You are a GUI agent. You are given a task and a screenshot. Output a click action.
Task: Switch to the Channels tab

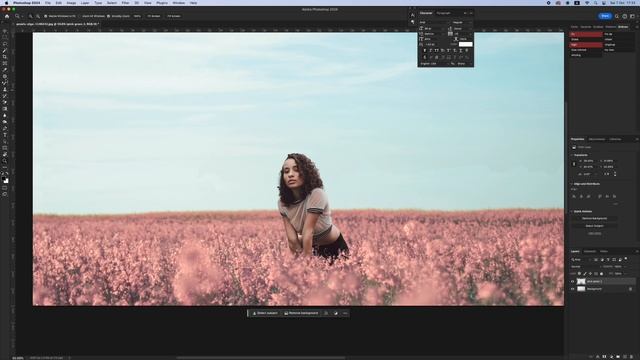[x=589, y=251]
